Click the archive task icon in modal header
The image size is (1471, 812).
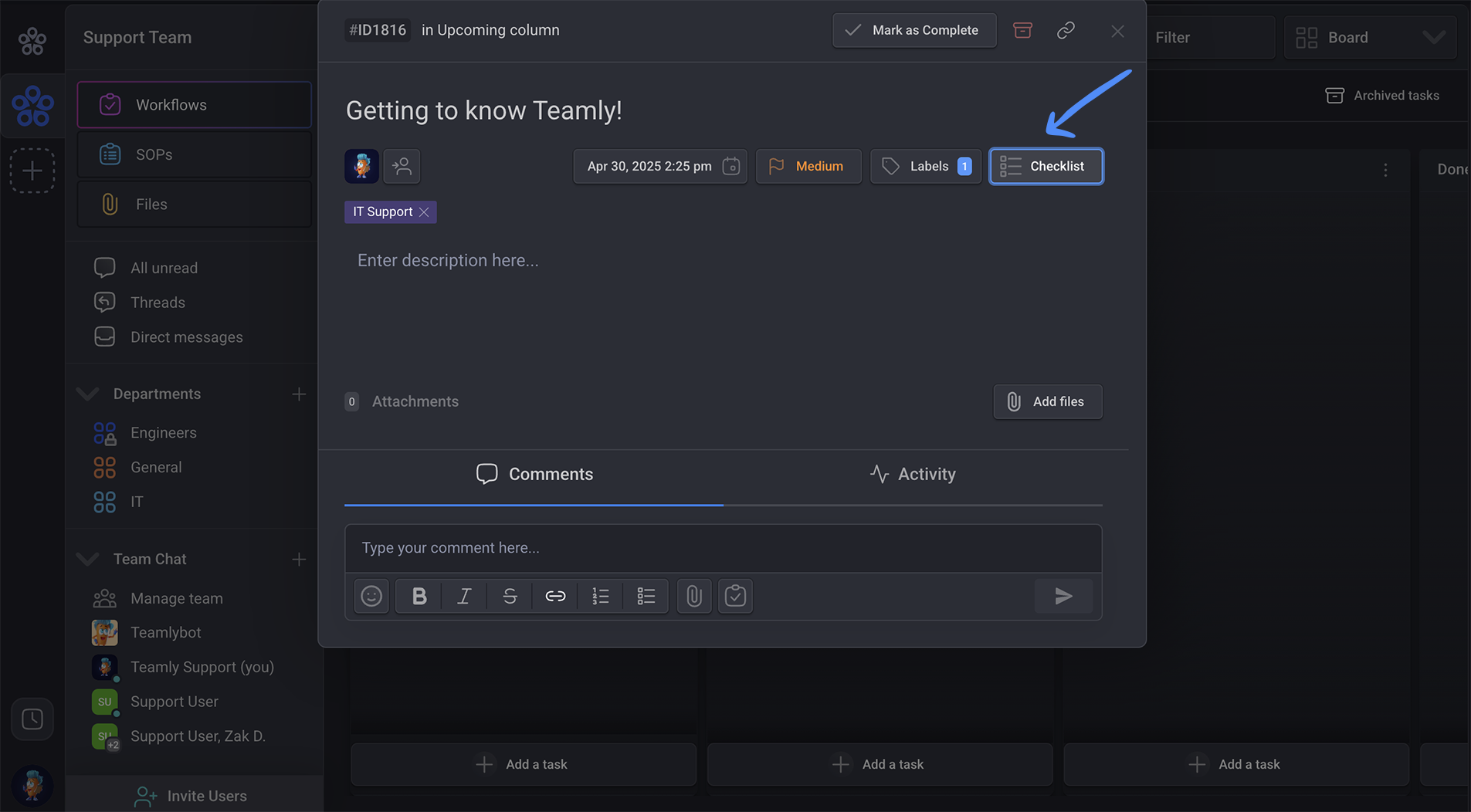tap(1022, 30)
